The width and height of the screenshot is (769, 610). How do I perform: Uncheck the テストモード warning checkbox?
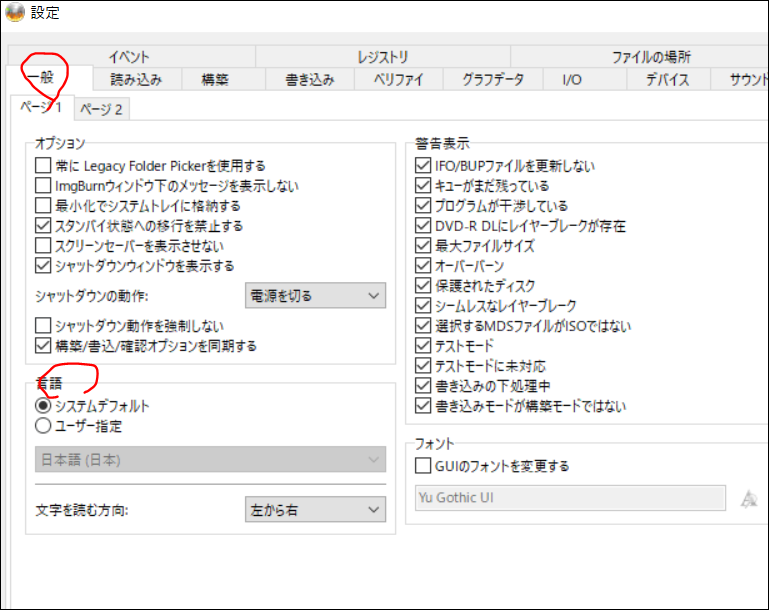click(423, 346)
